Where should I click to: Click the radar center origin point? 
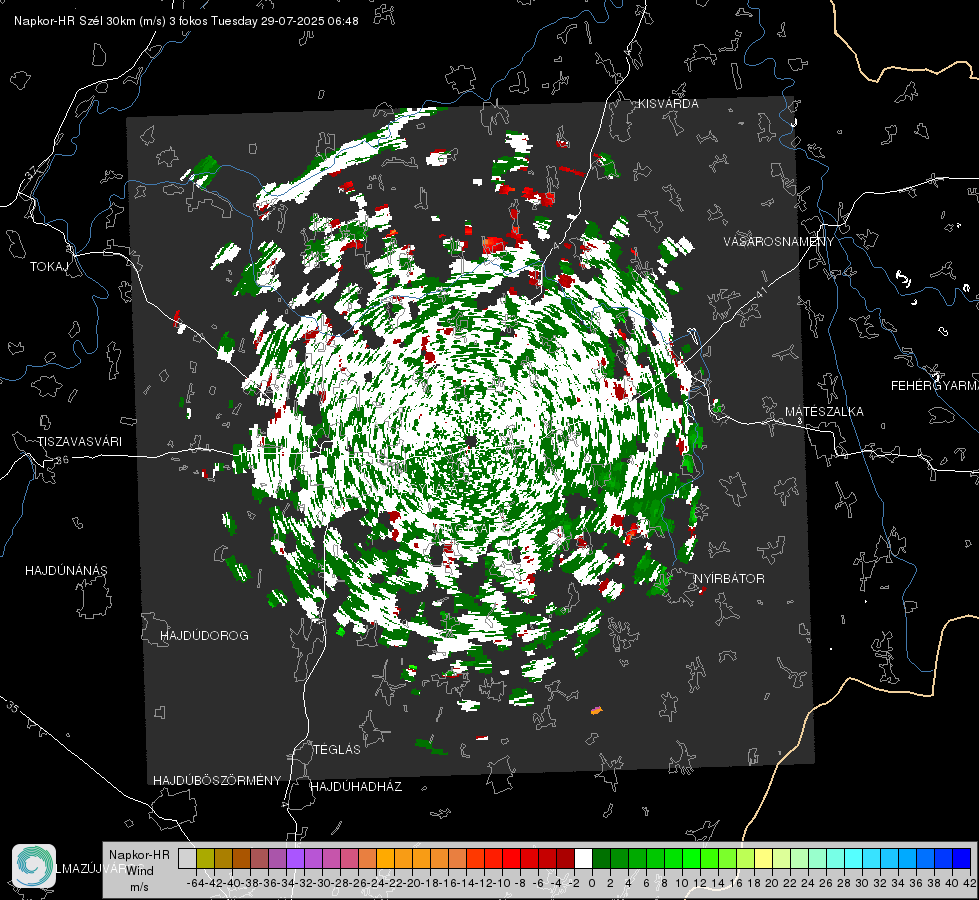point(470,442)
